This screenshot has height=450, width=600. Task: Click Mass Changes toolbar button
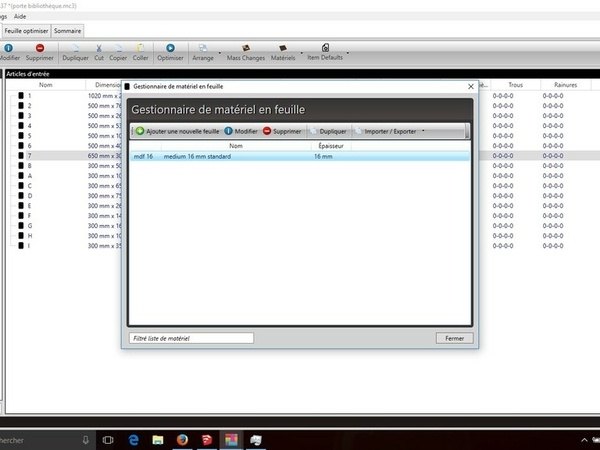[x=245, y=52]
